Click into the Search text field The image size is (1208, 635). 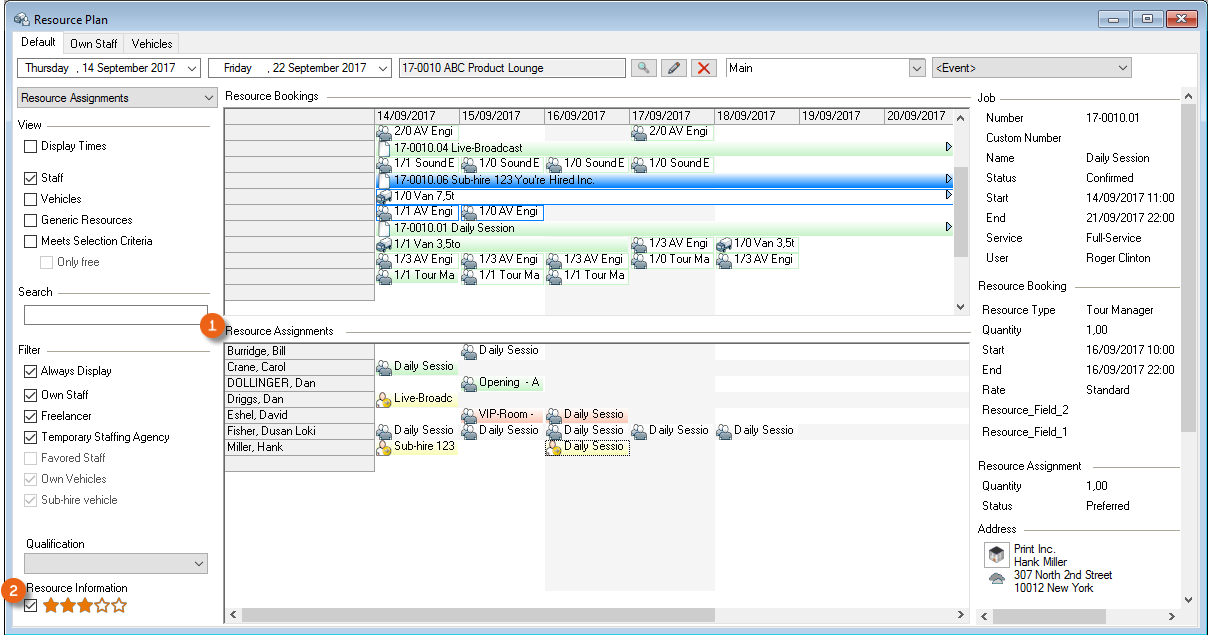click(x=115, y=315)
